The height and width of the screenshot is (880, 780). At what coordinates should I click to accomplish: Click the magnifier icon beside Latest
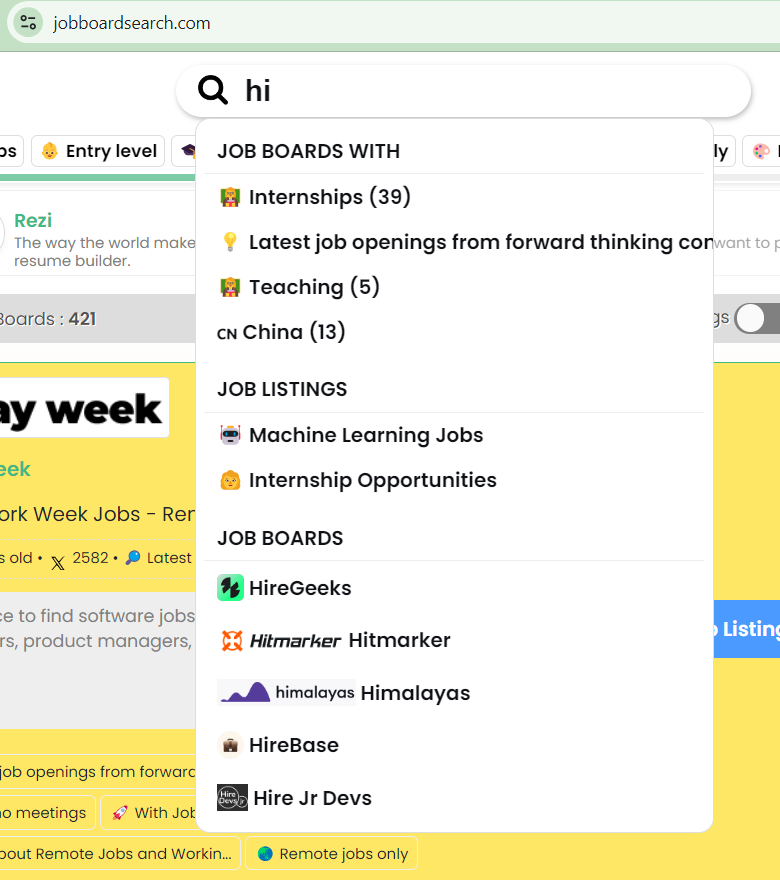[133, 557]
